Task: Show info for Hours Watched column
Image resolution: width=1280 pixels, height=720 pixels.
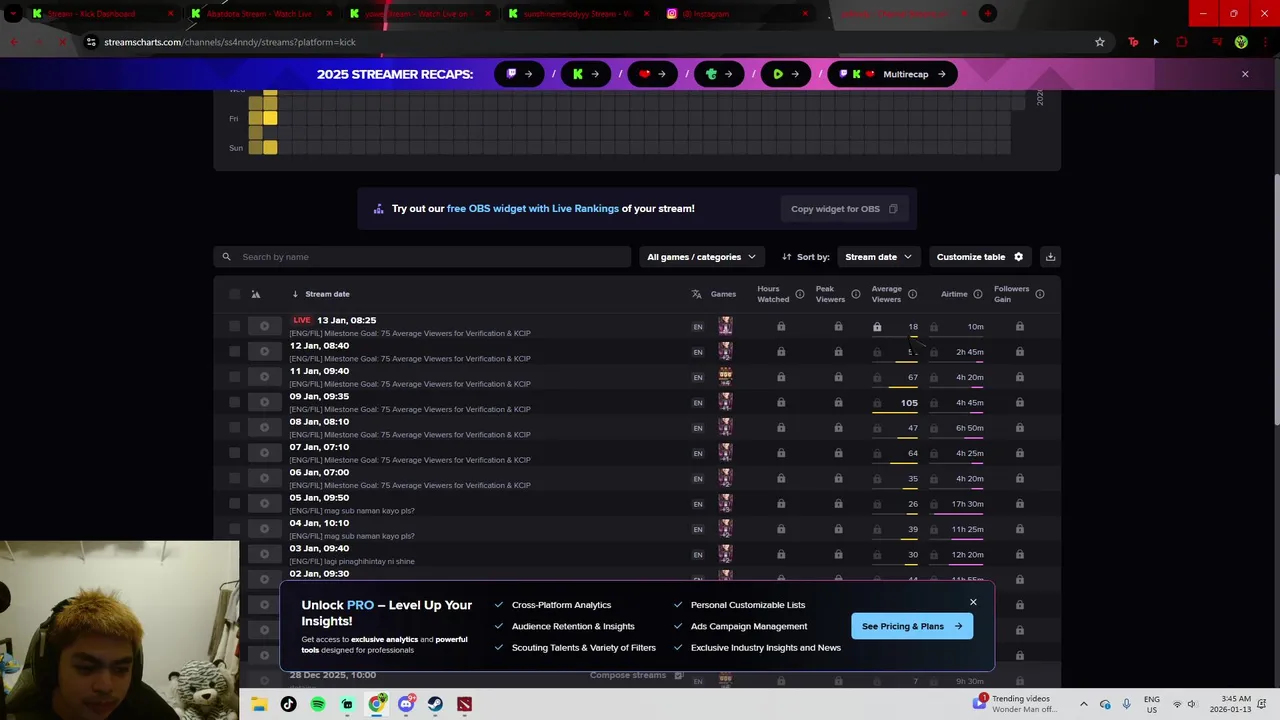Action: tap(800, 294)
